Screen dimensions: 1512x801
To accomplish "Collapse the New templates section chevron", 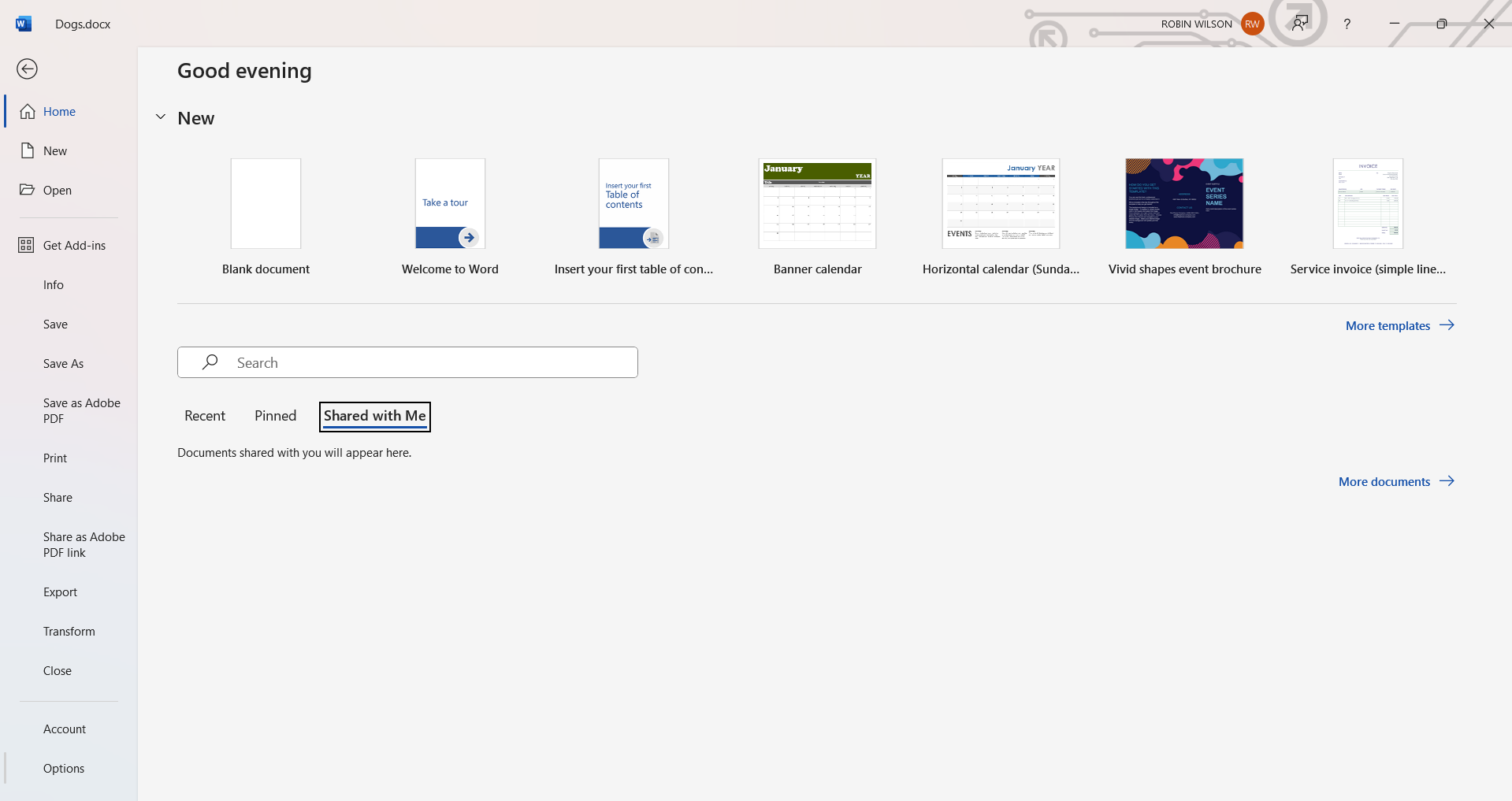I will click(161, 117).
